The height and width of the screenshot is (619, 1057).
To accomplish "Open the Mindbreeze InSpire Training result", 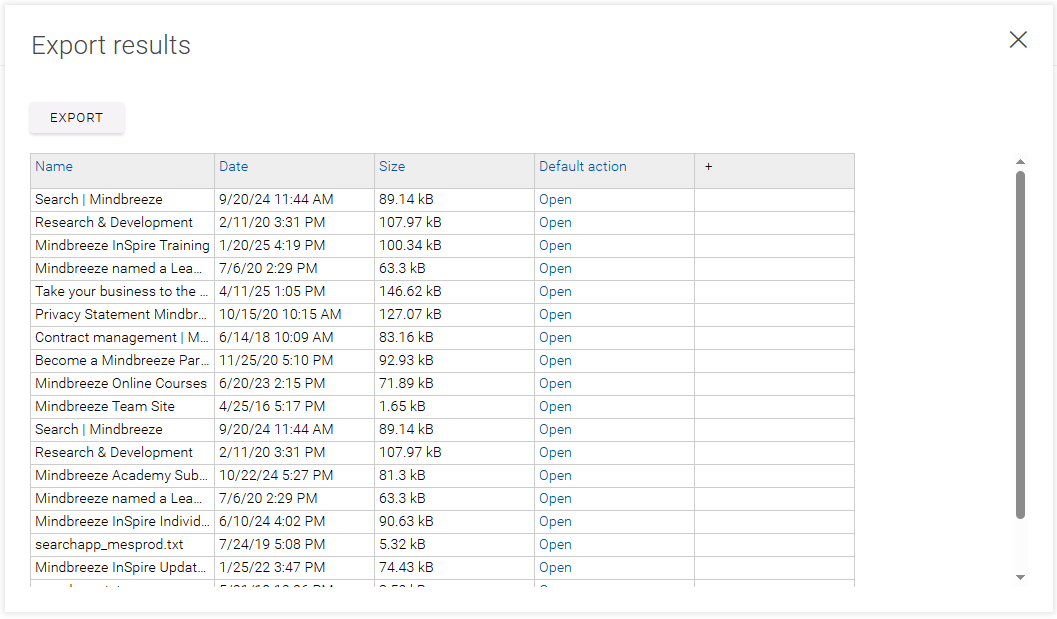I will point(555,245).
